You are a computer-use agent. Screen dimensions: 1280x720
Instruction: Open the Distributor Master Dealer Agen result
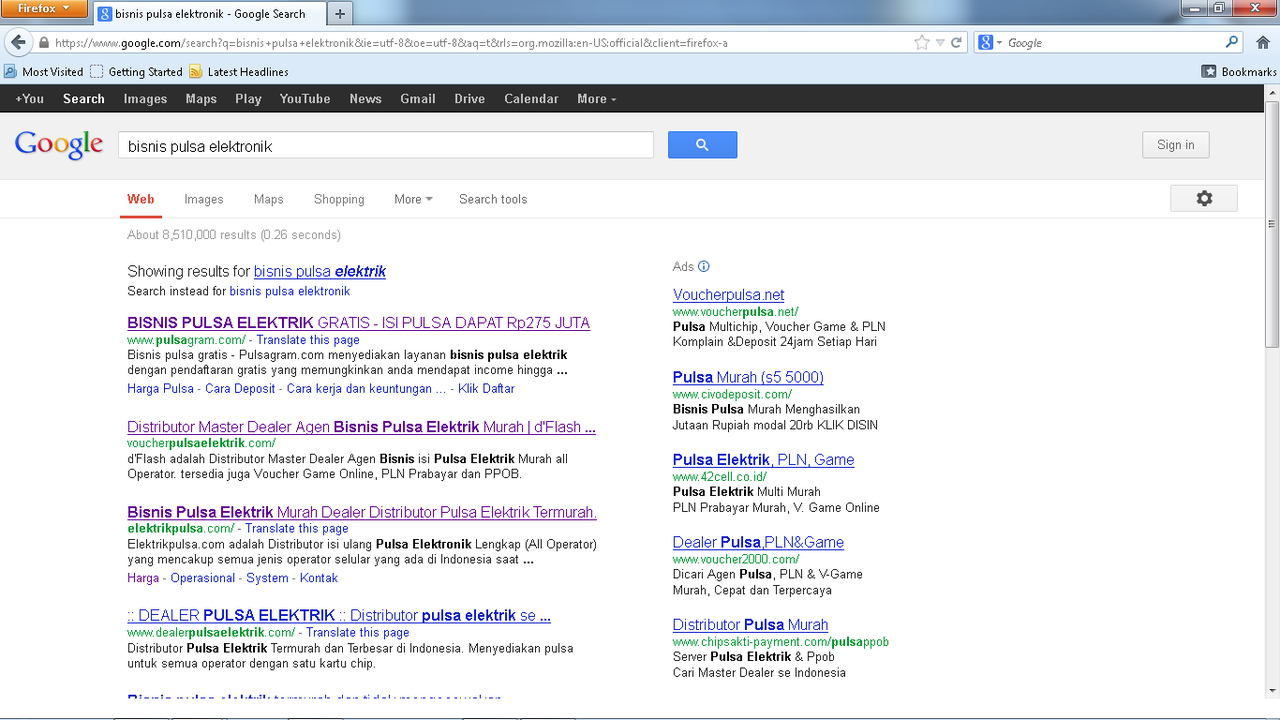point(362,427)
